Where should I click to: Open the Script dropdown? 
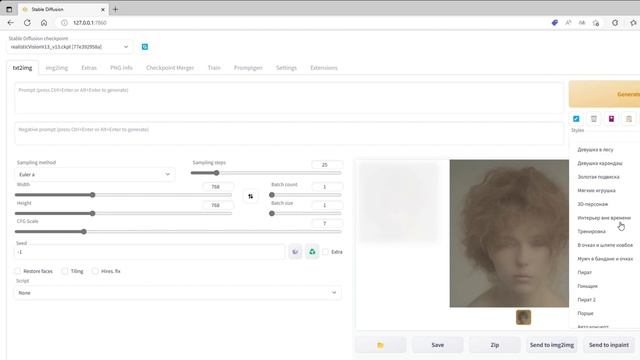tap(178, 293)
